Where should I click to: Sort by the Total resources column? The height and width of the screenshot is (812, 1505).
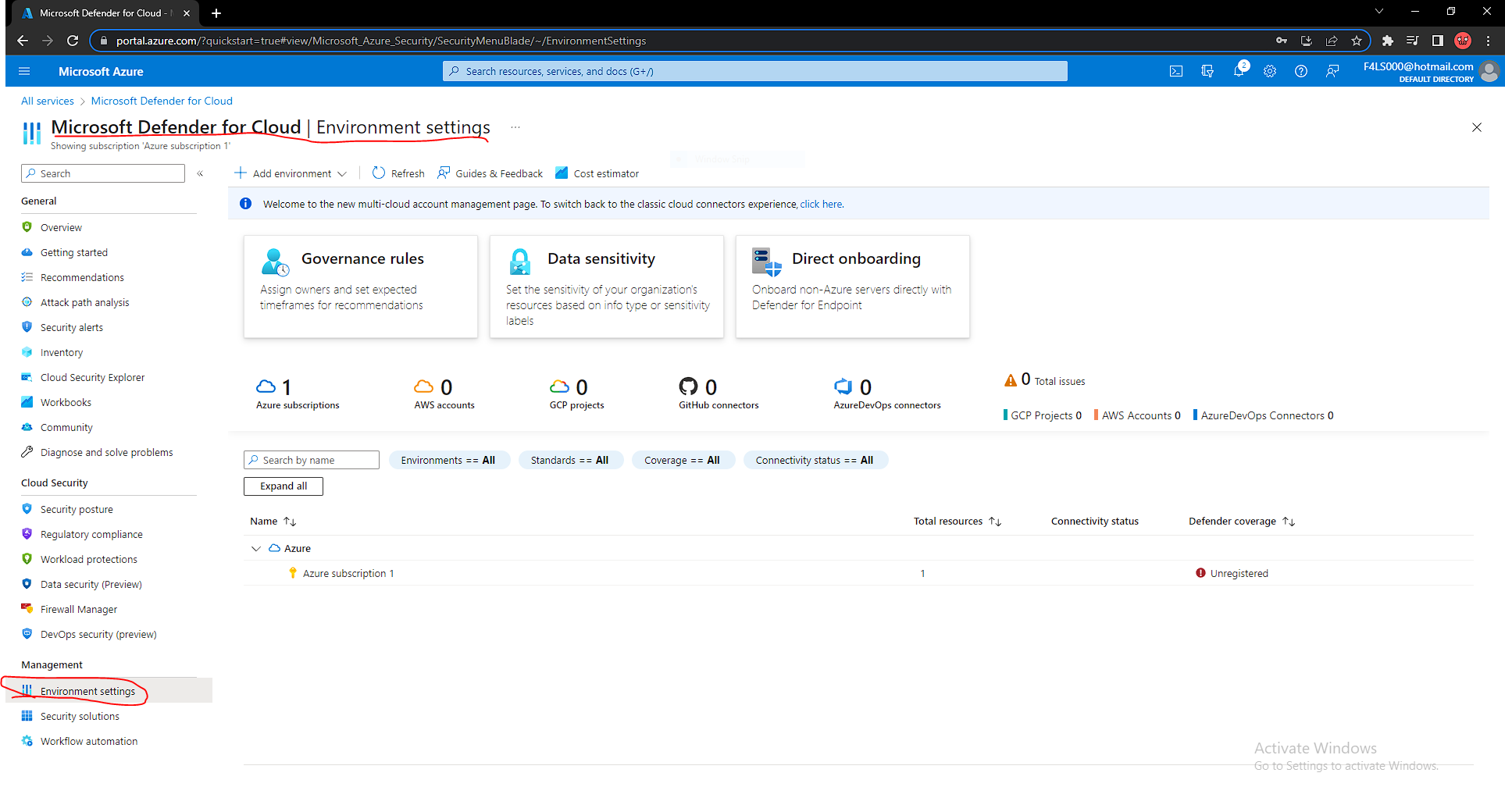958,521
